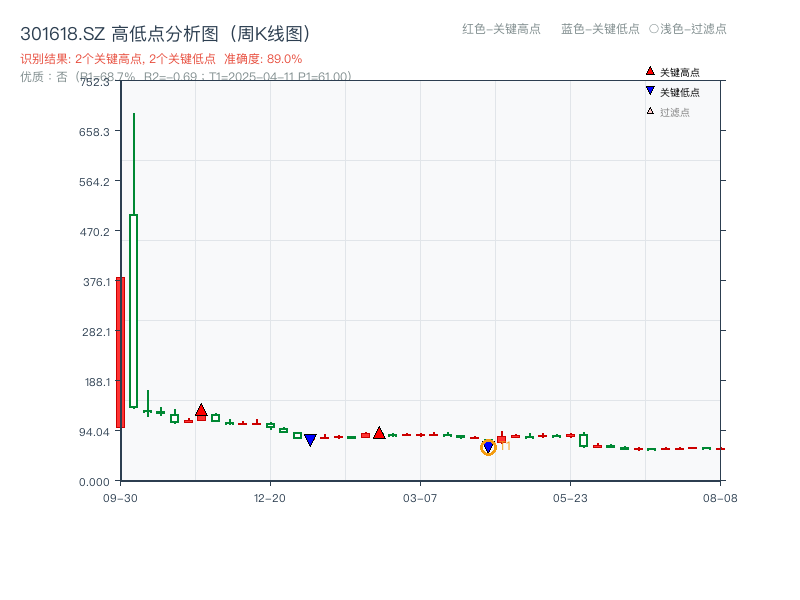Select the red 关键高点 triangle marker icon in legend
The width and height of the screenshot is (800, 600).
pos(648,71)
